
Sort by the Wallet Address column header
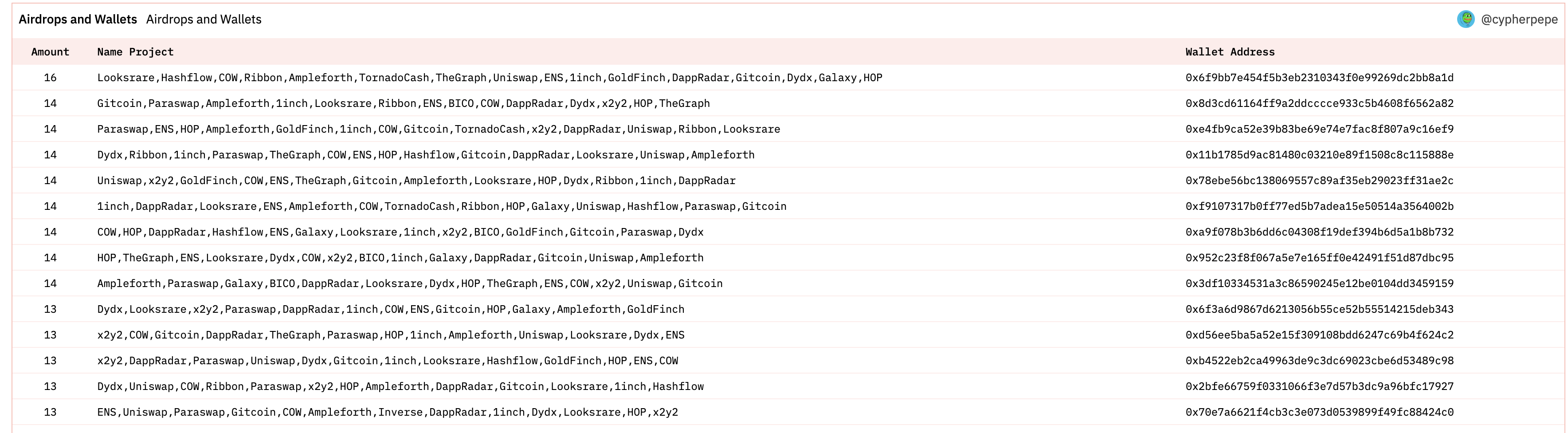pos(1230,52)
